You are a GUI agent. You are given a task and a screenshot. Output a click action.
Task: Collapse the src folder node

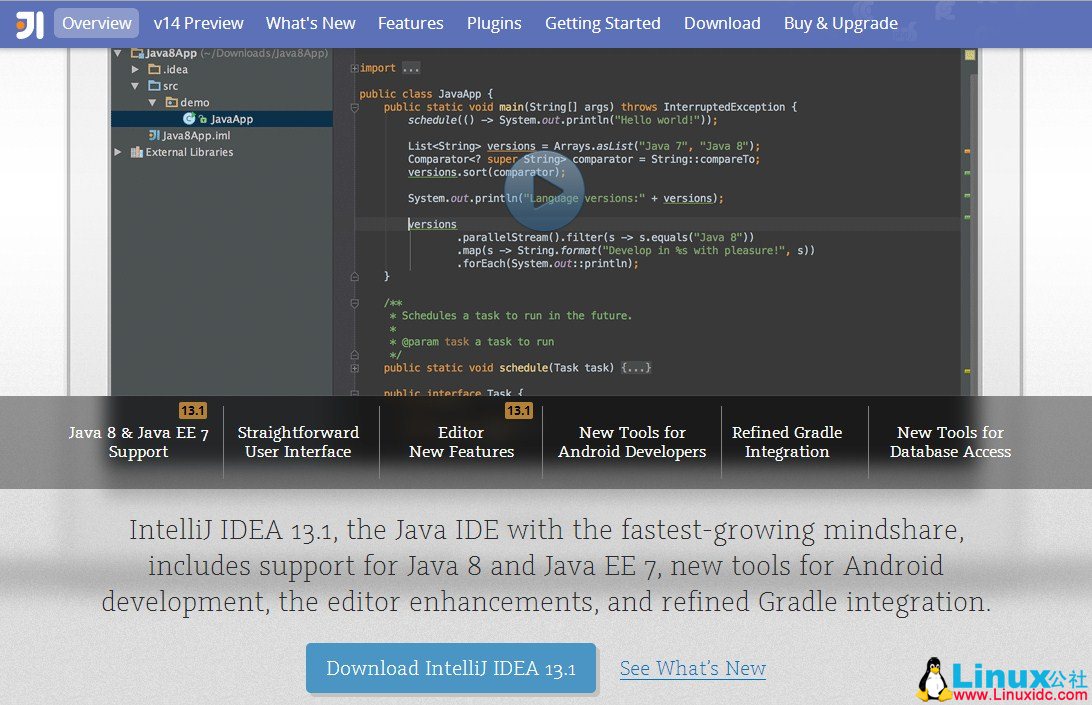(136, 85)
